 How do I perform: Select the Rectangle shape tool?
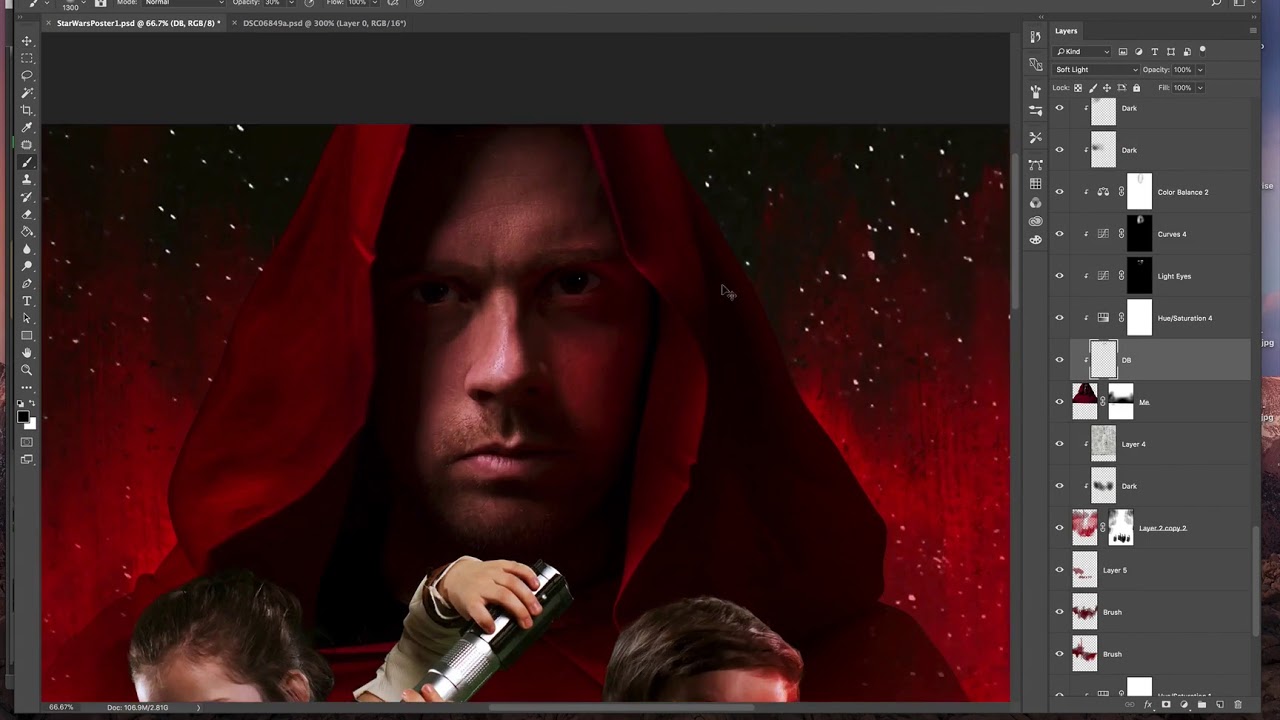point(27,335)
